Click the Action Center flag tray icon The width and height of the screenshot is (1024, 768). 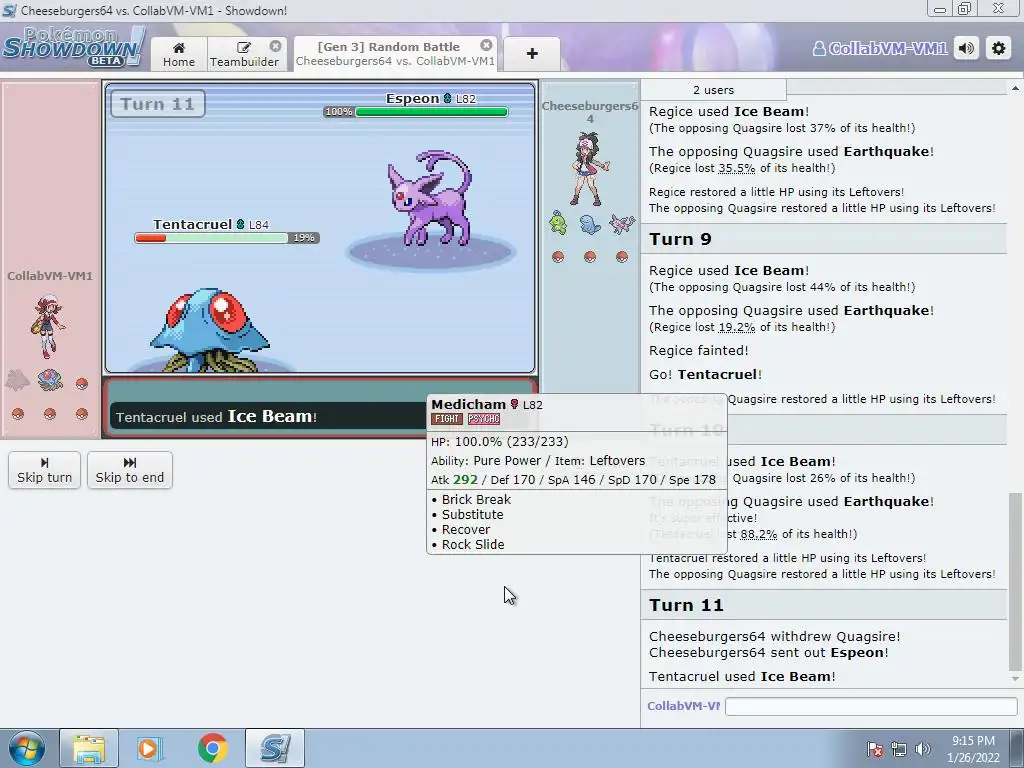[874, 750]
